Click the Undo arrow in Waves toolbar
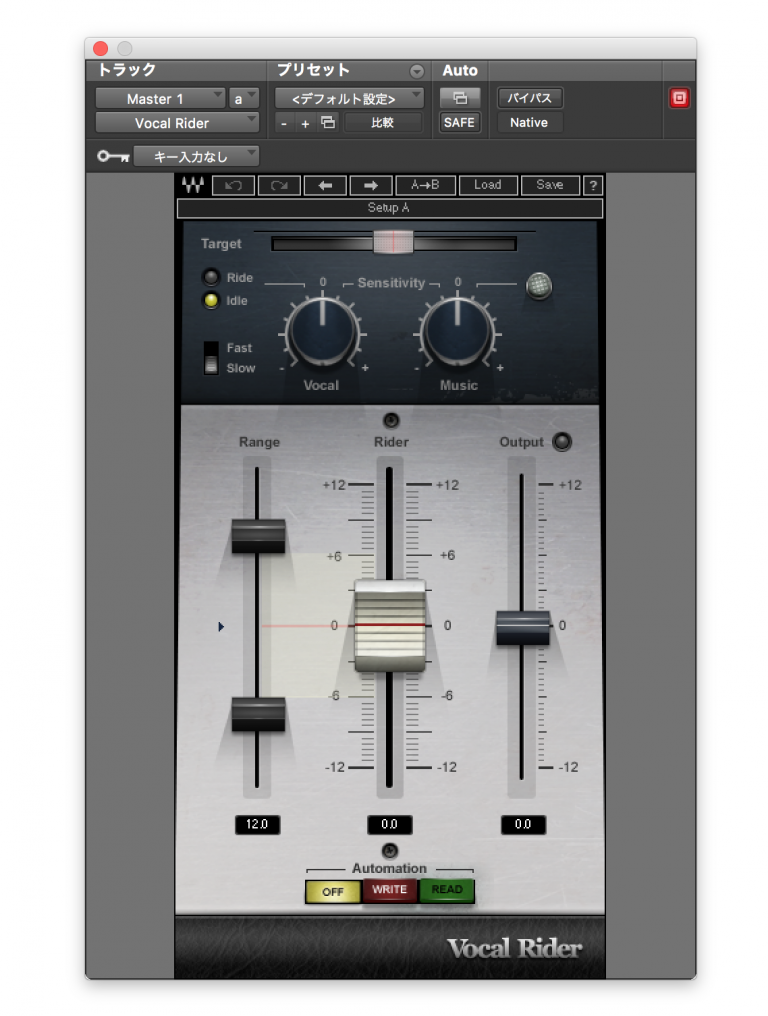768x1016 pixels. click(x=233, y=185)
